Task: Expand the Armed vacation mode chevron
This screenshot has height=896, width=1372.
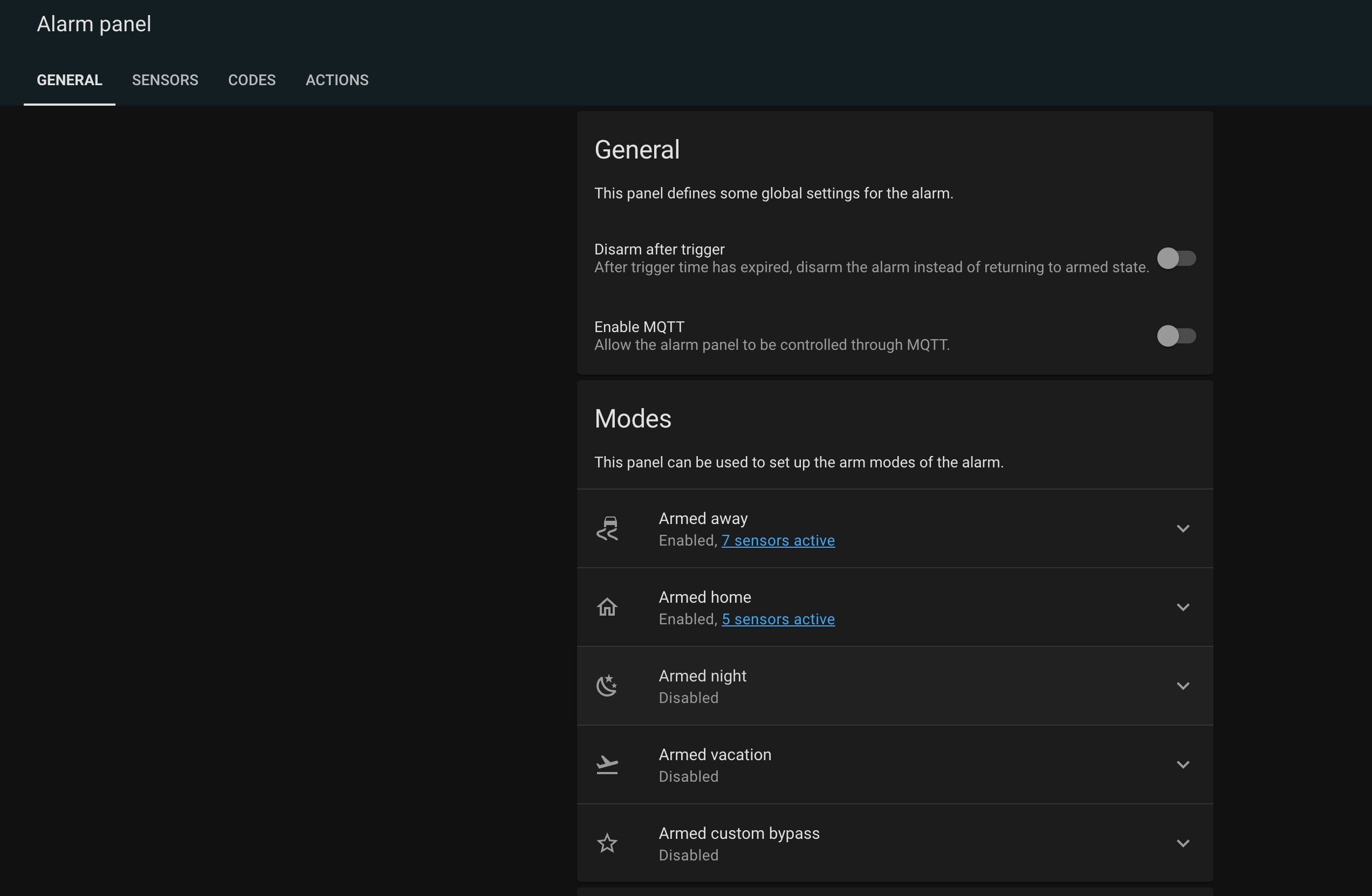Action: coord(1183,764)
